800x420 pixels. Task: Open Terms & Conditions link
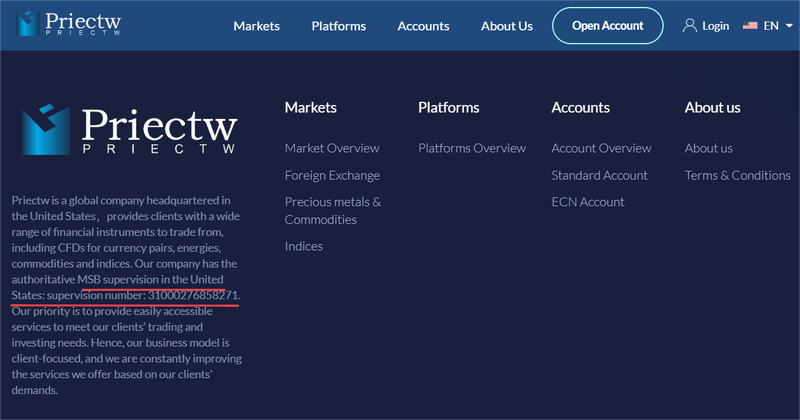(738, 176)
